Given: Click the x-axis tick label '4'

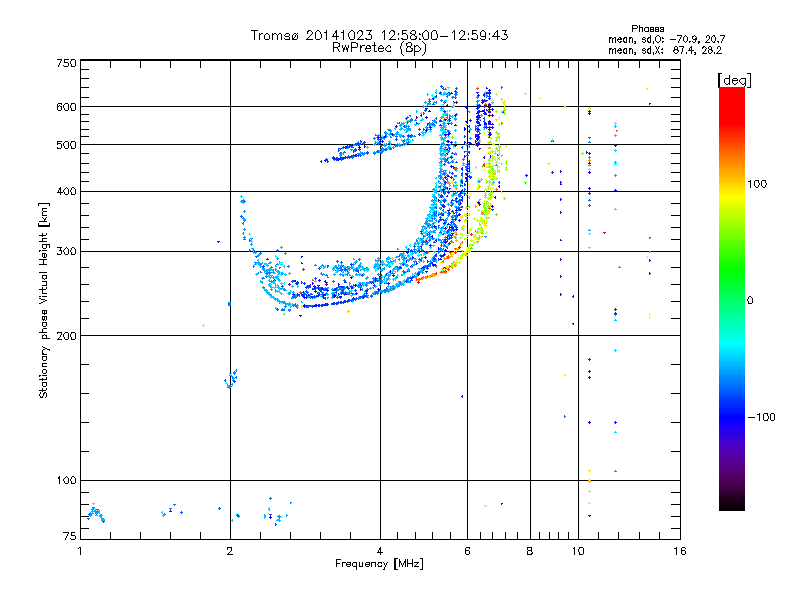Looking at the screenshot, I should tap(380, 551).
